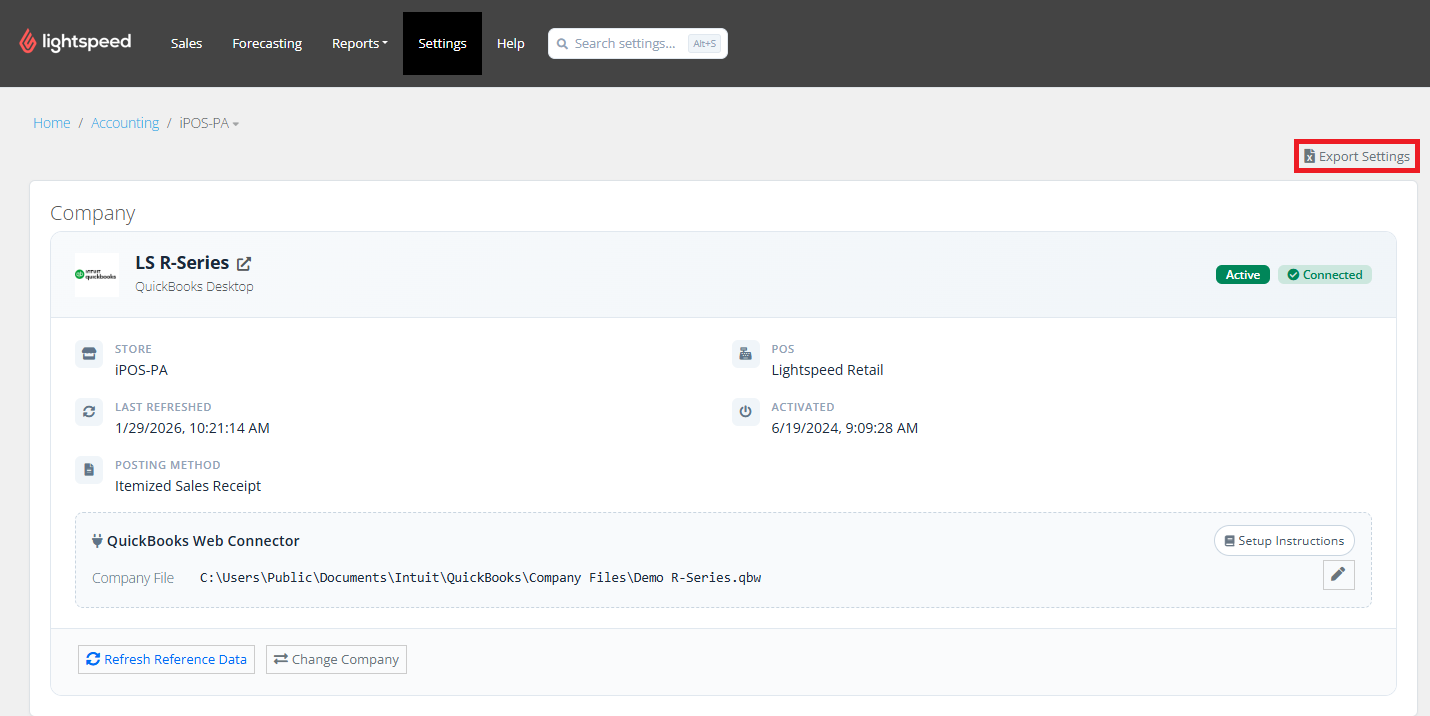Click the Lightspeed flame logo

pyautogui.click(x=28, y=42)
